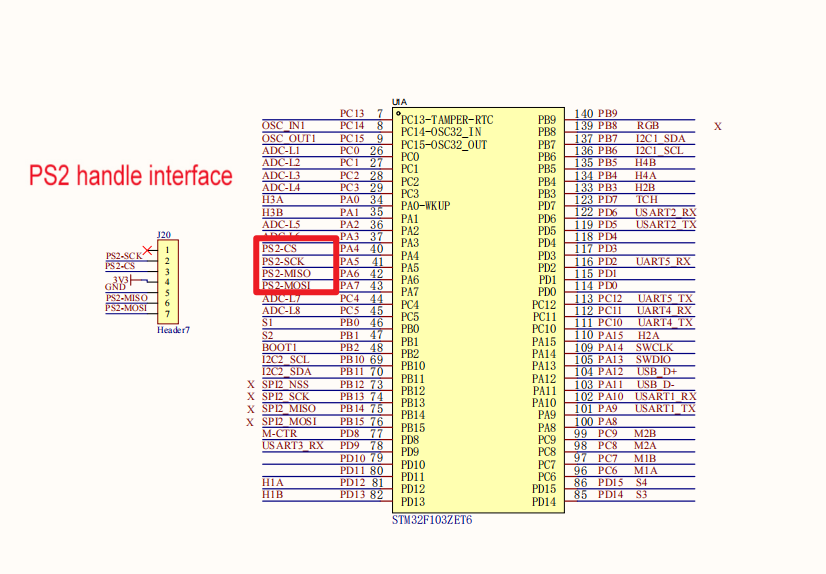This screenshot has height=574, width=826.
Task: Click the STM32F103ZET6 part name
Action: tap(432, 520)
